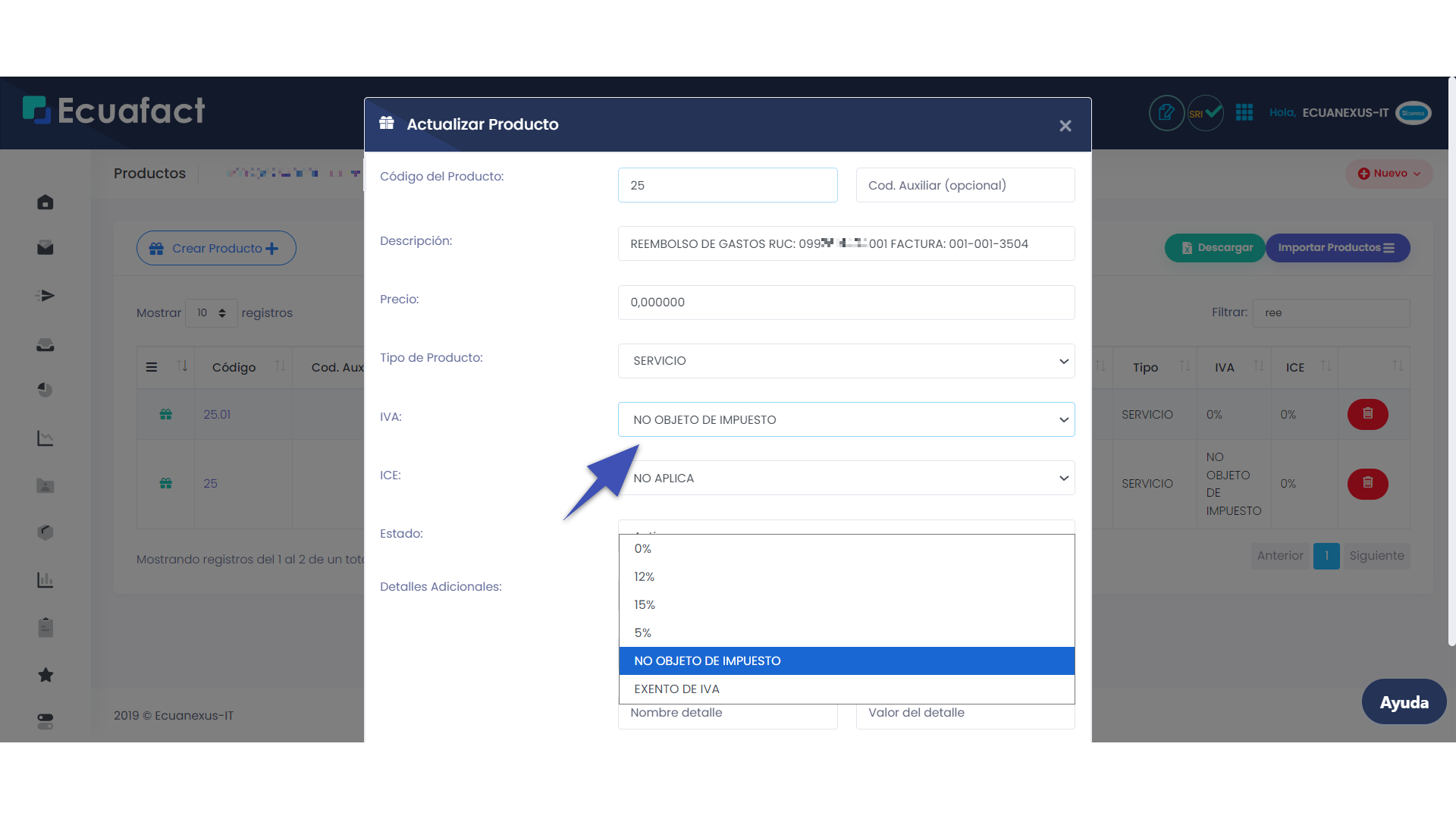Click the Crear Producto button

(216, 248)
